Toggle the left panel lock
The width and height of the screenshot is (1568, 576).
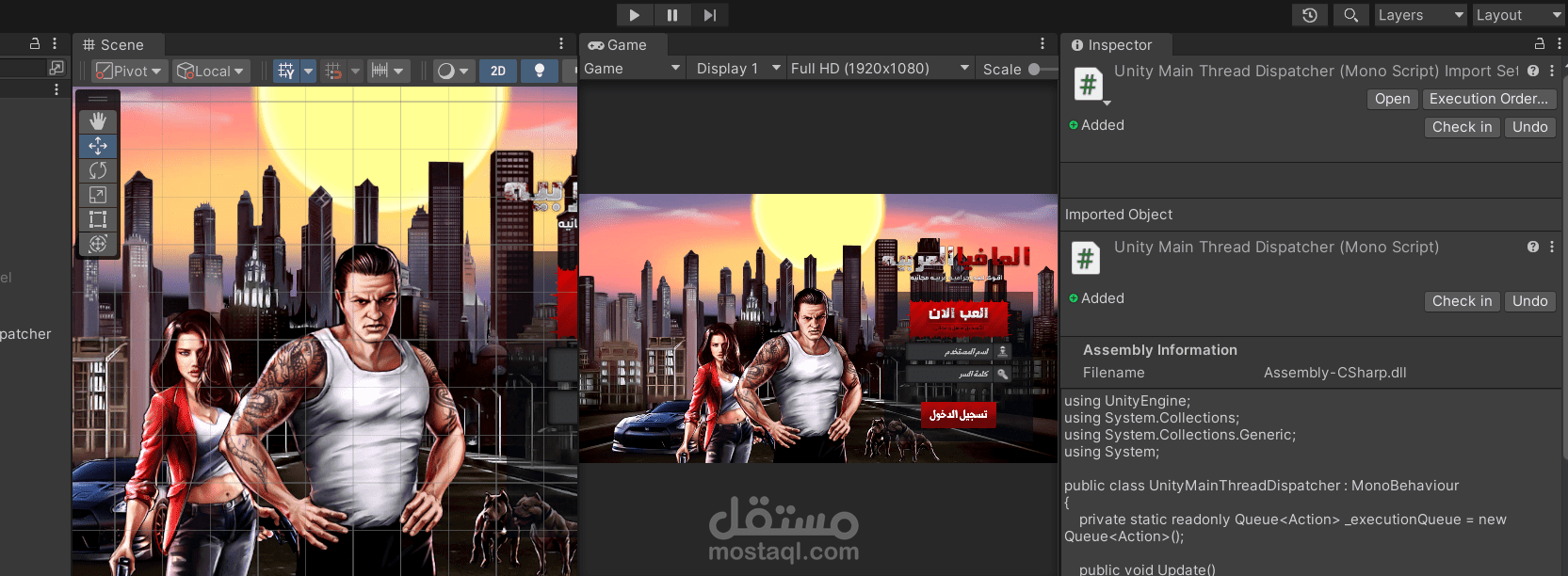(x=35, y=44)
